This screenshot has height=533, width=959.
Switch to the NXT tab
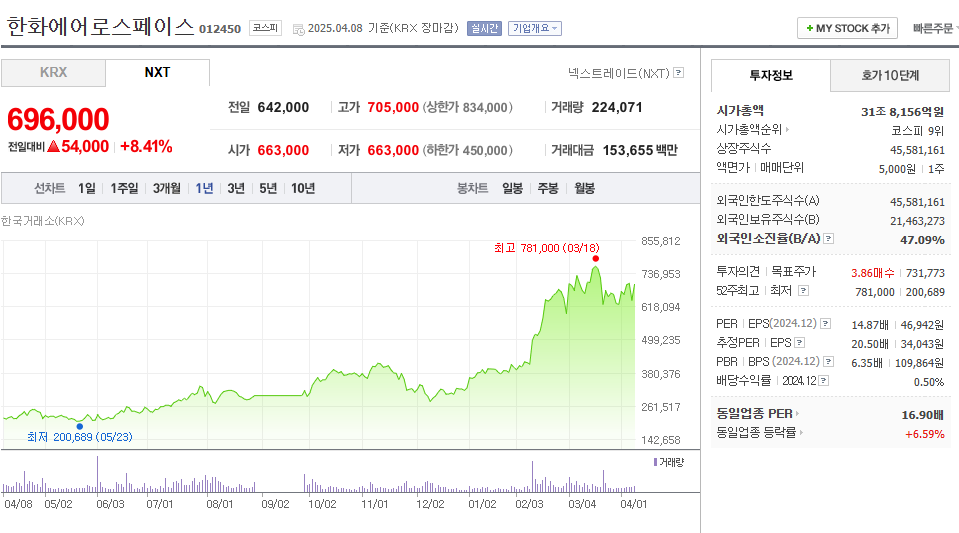click(157, 73)
